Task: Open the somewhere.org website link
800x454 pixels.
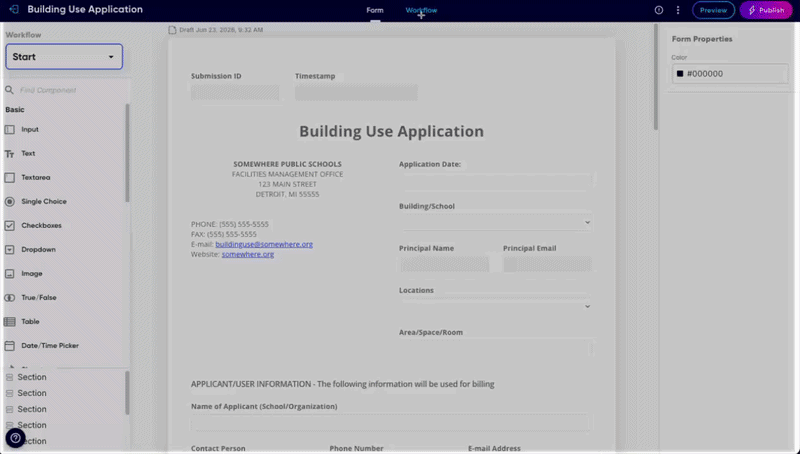Action: point(247,254)
